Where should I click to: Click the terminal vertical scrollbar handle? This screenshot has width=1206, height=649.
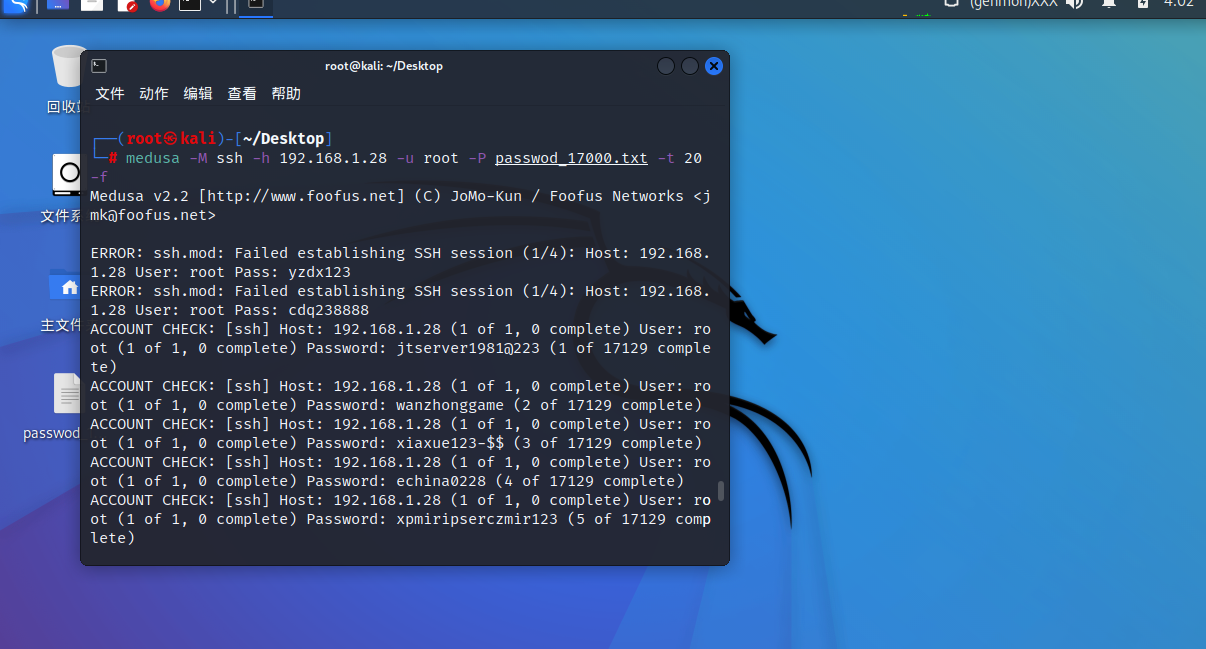pyautogui.click(x=721, y=492)
